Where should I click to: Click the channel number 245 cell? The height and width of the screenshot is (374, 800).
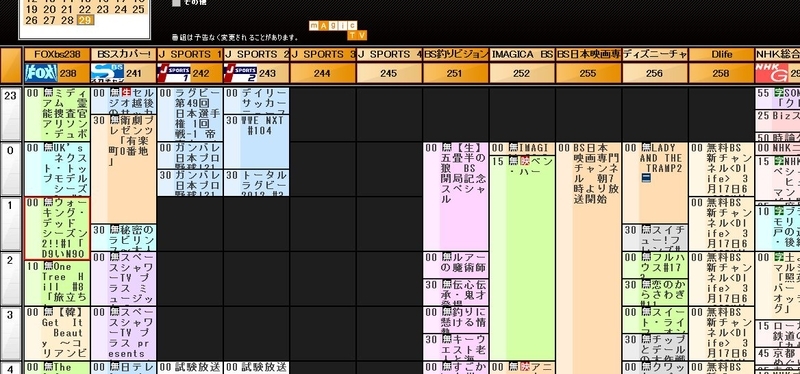click(389, 73)
